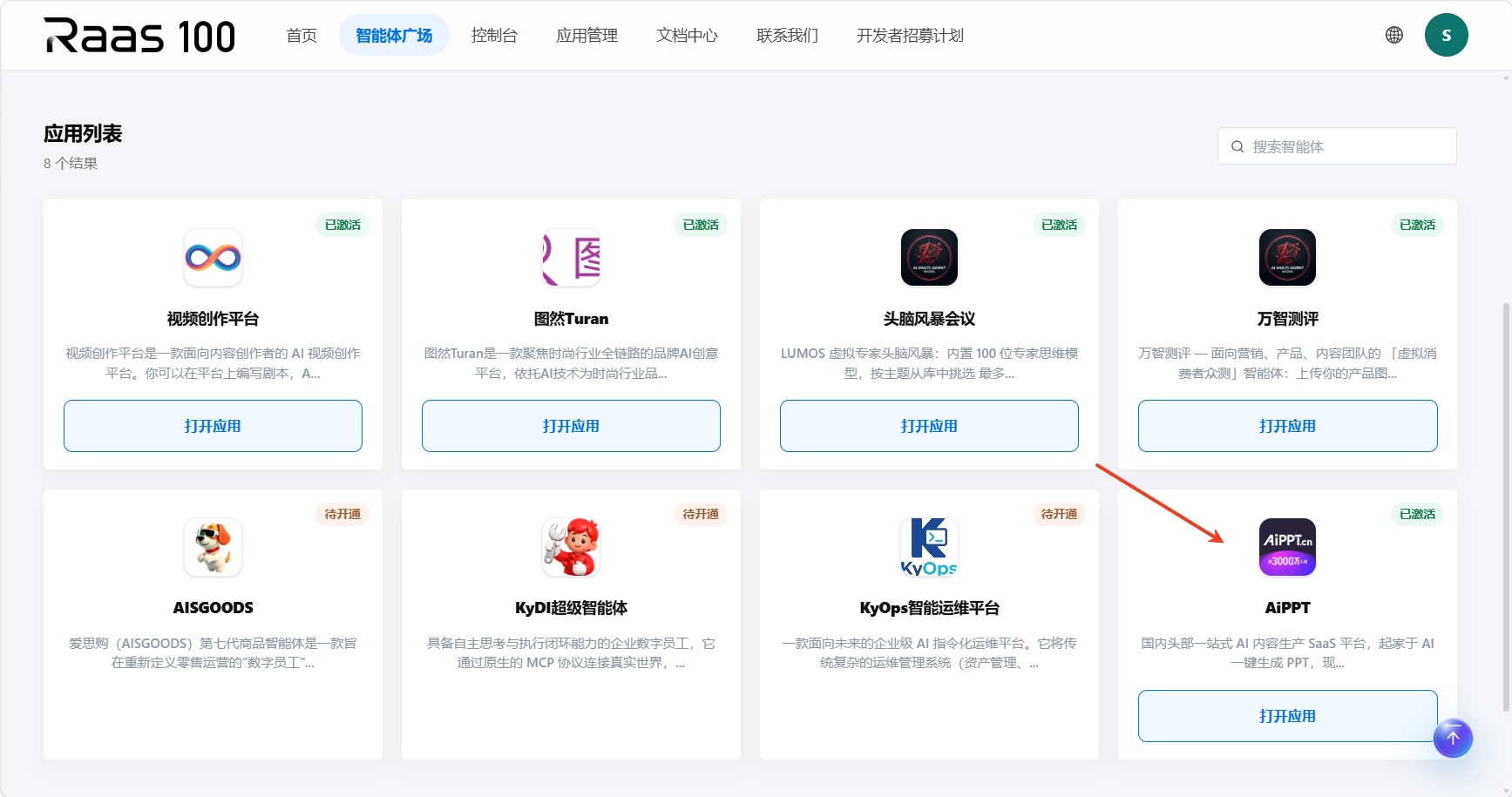
Task: Click the AiPPT description text
Action: pos(1287,653)
